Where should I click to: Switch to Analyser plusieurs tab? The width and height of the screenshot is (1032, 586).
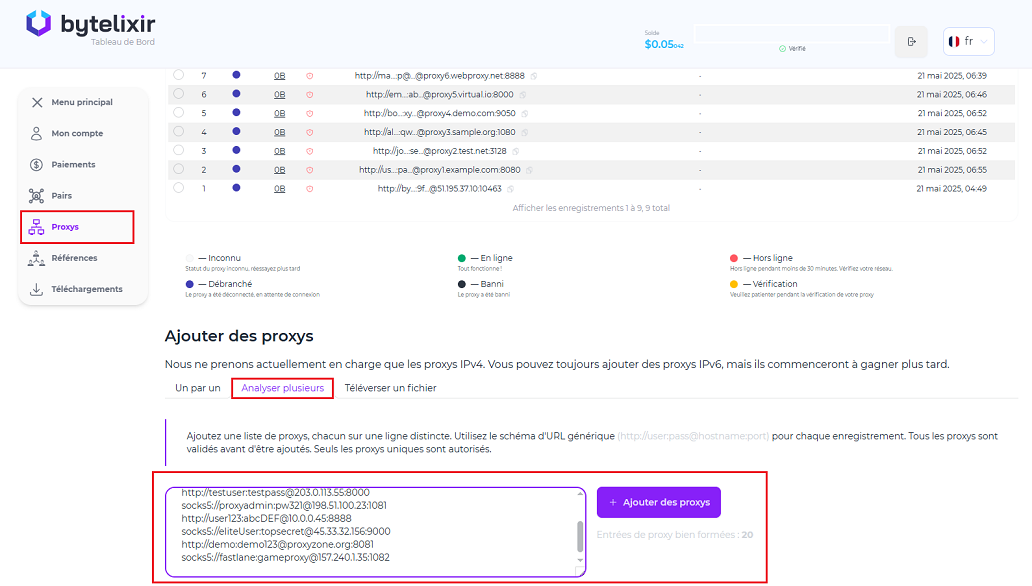[x=282, y=388]
